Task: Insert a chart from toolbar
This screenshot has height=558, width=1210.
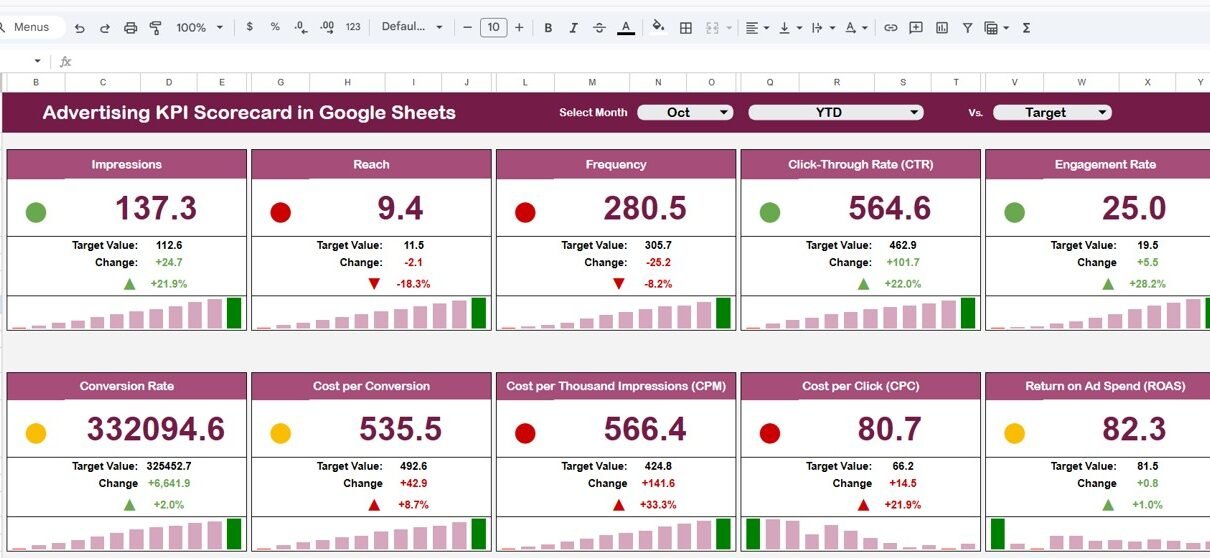Action: (942, 28)
